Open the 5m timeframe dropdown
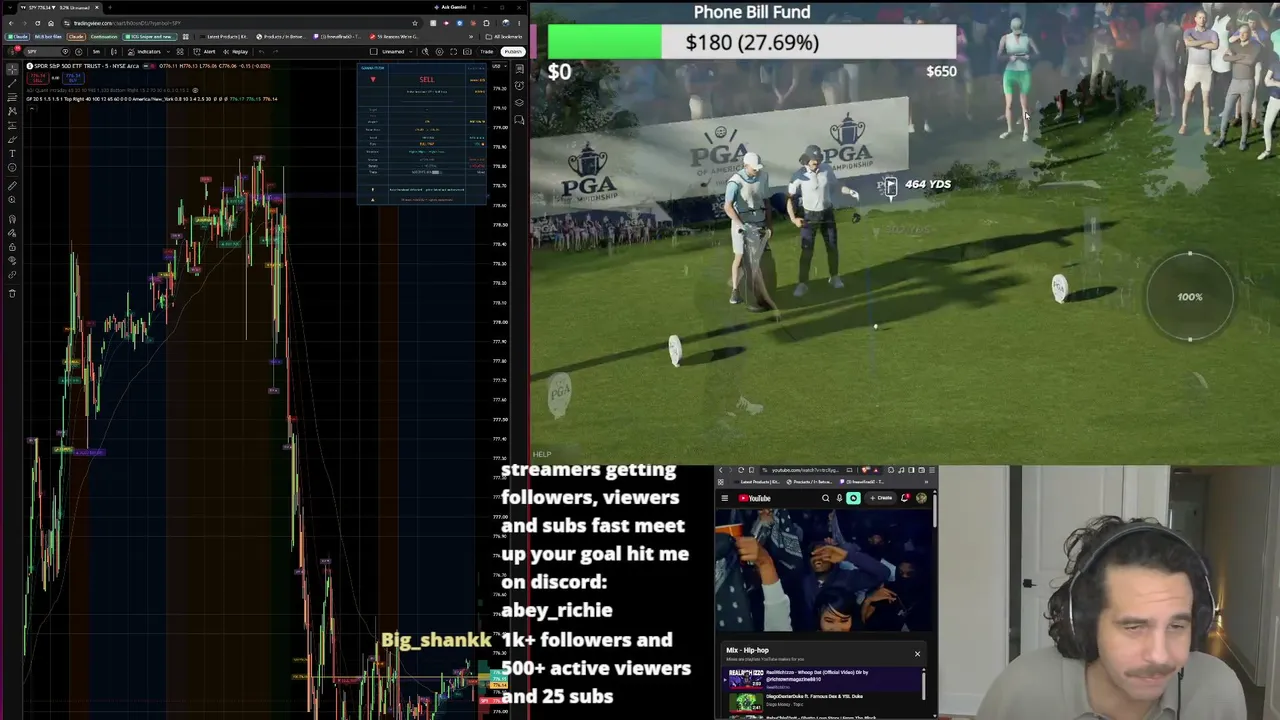The image size is (1280, 720). [x=96, y=52]
